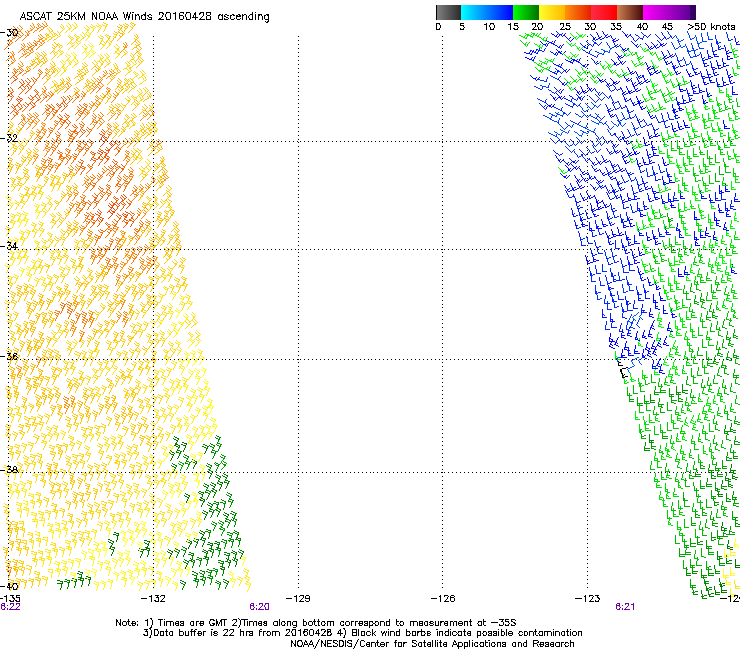This screenshot has width=740, height=650.
Task: Click the blue 10–15 knots color bar segment
Action: pyautogui.click(x=500, y=12)
